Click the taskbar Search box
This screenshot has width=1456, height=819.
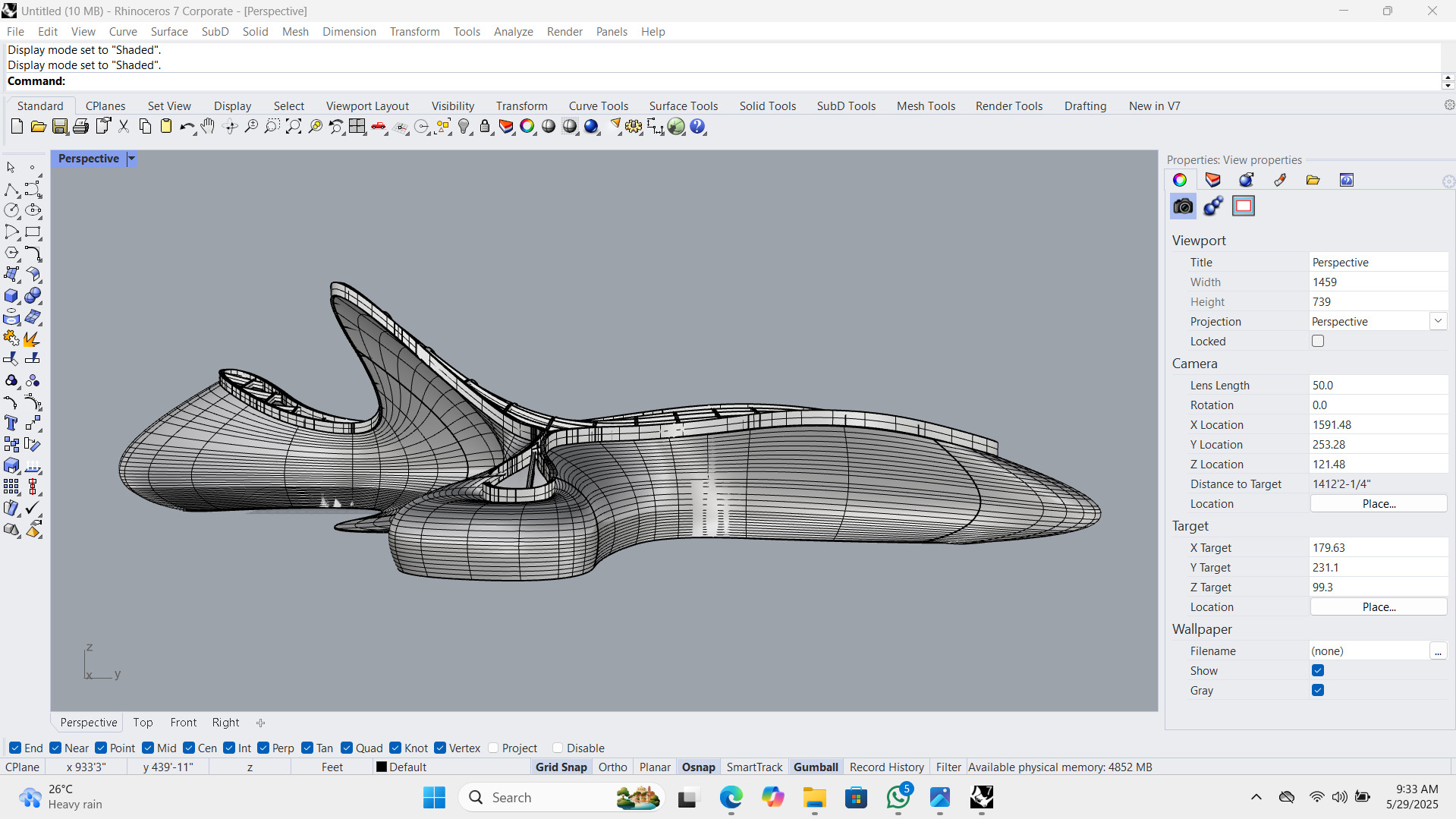point(562,798)
